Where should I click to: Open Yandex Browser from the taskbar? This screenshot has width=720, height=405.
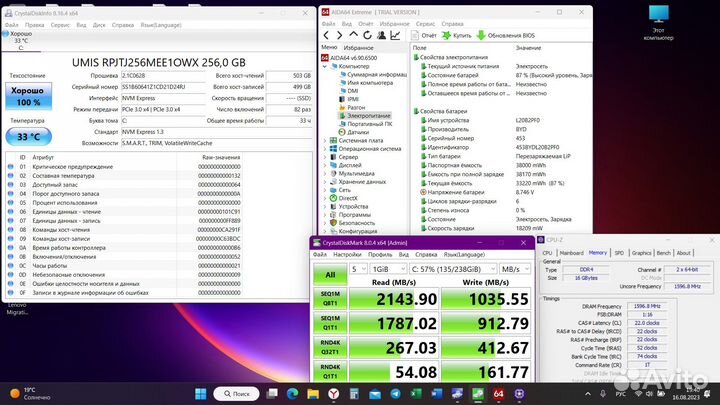pos(334,394)
